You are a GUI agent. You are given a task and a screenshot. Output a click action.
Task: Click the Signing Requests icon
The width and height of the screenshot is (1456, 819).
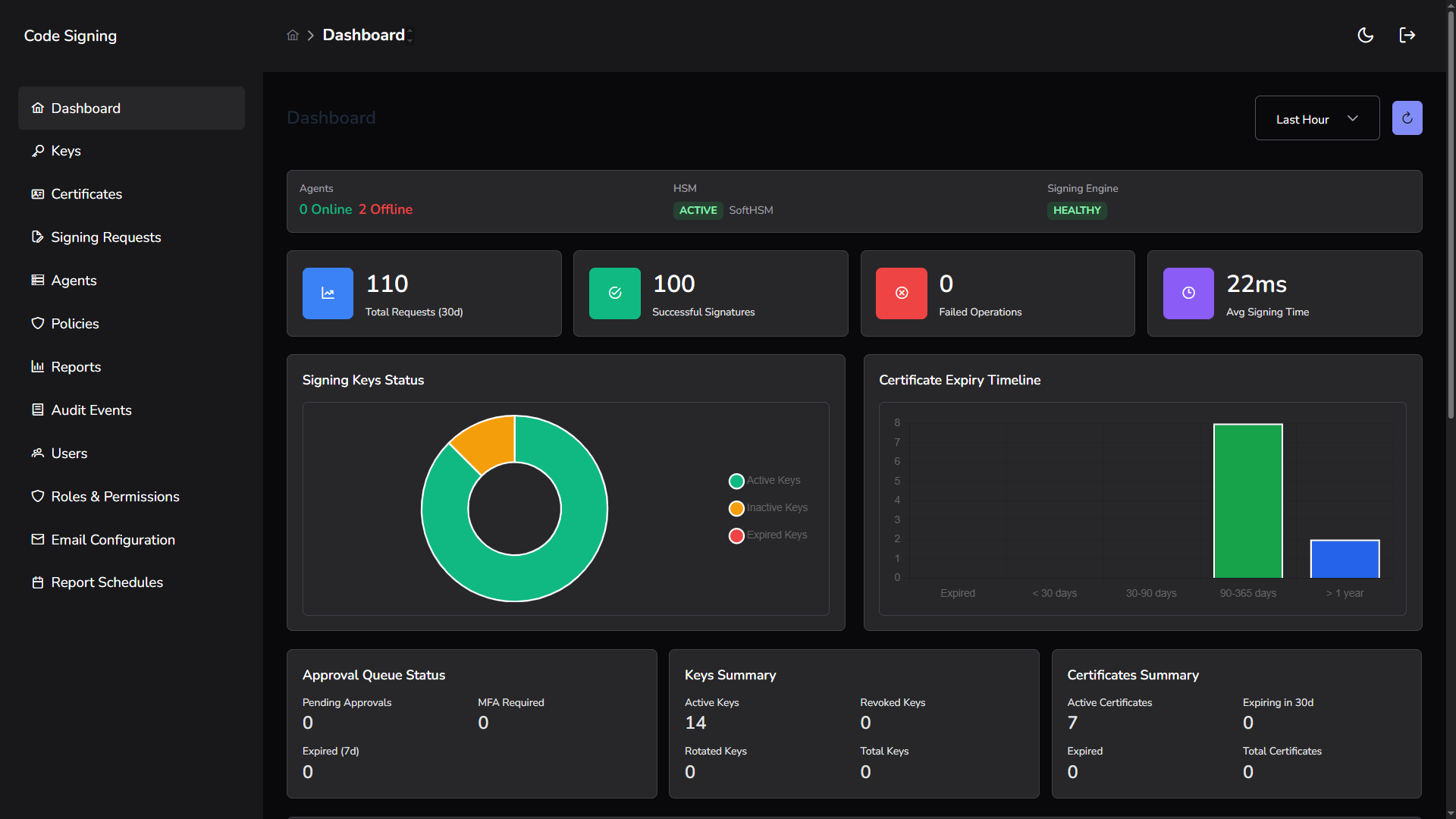tap(38, 237)
